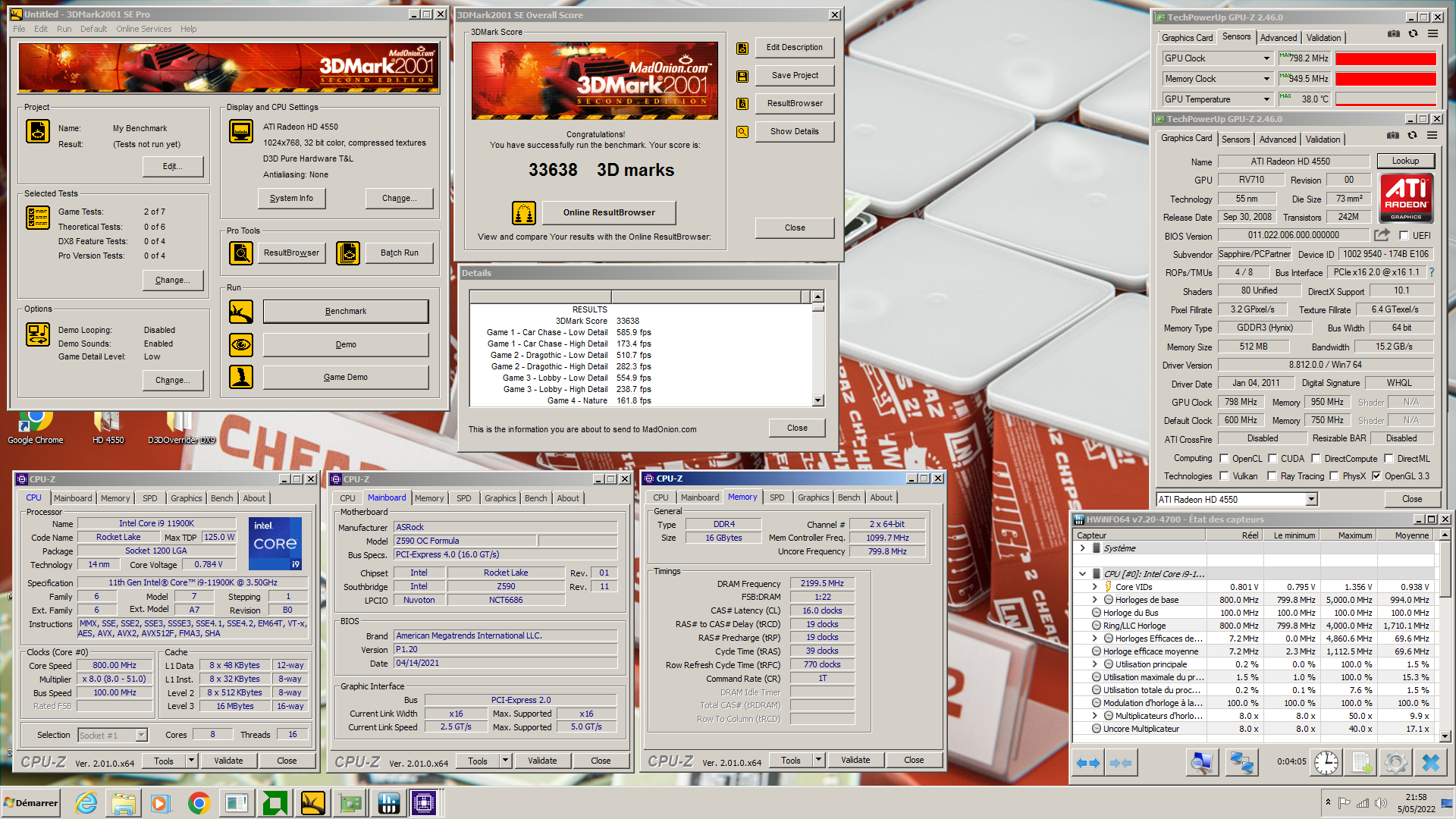Switch to SPD tab in CPU-Z Mainboard window
The height and width of the screenshot is (819, 1456).
click(463, 498)
